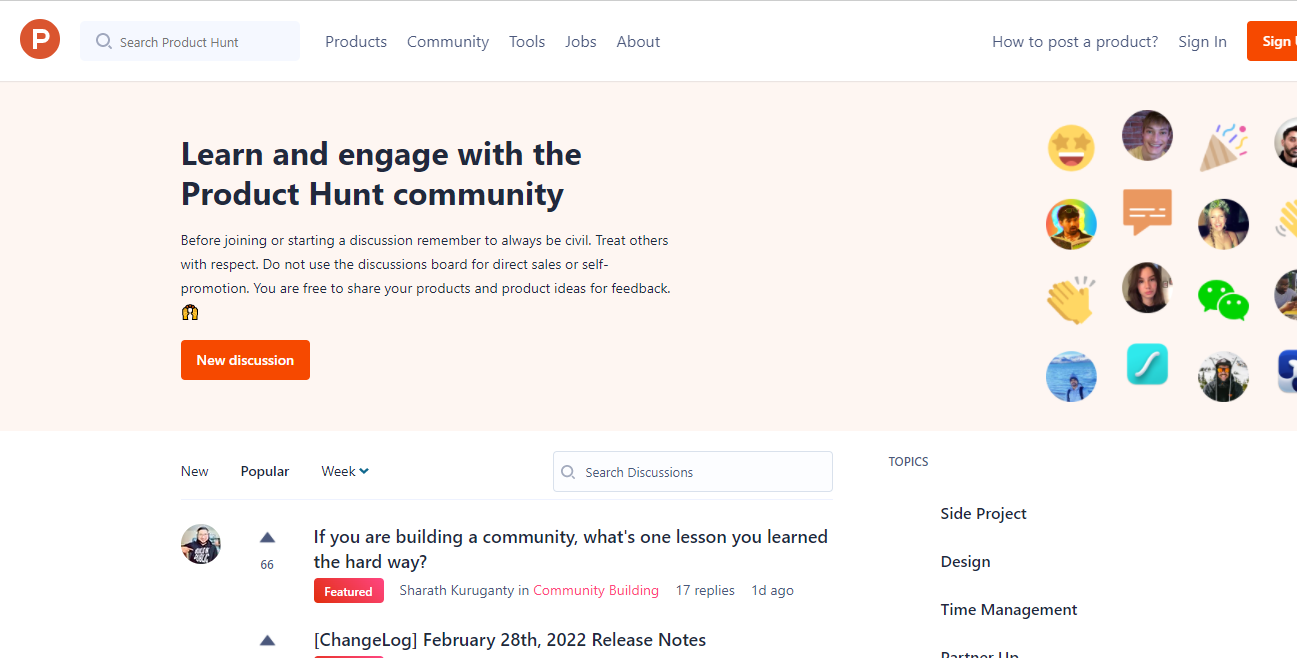The height and width of the screenshot is (658, 1297).
Task: Start a New discussion
Action: tap(245, 359)
